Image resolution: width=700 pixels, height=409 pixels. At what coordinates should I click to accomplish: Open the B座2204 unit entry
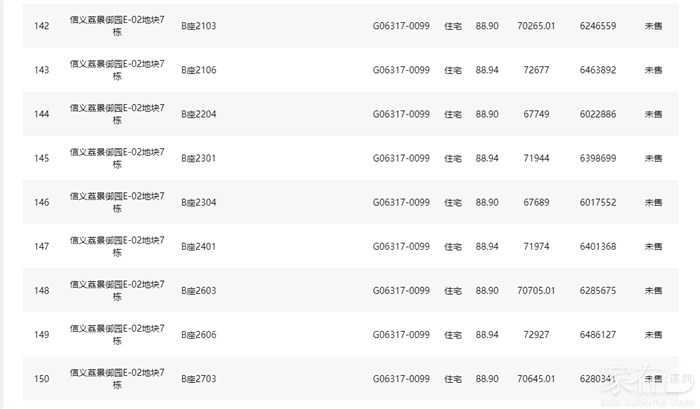point(198,114)
